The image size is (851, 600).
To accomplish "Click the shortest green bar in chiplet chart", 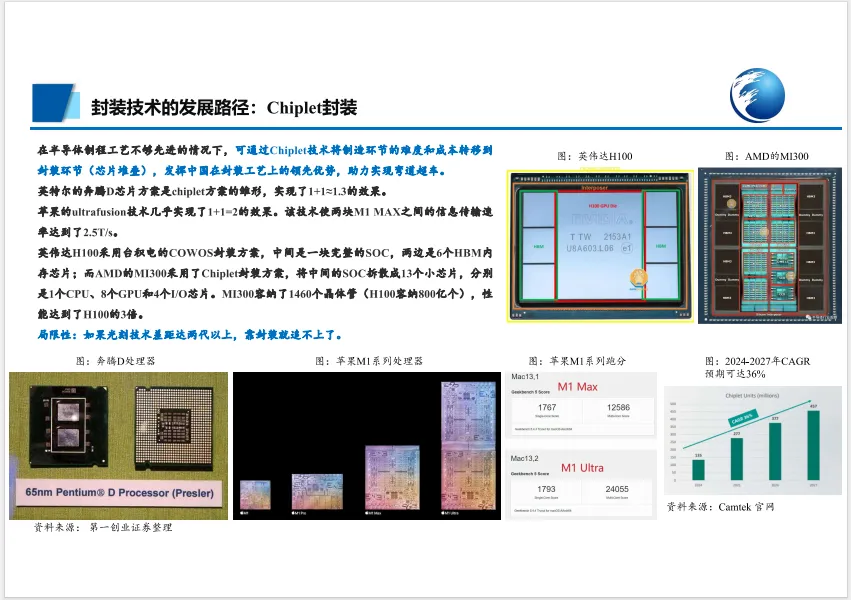I will point(698,470).
